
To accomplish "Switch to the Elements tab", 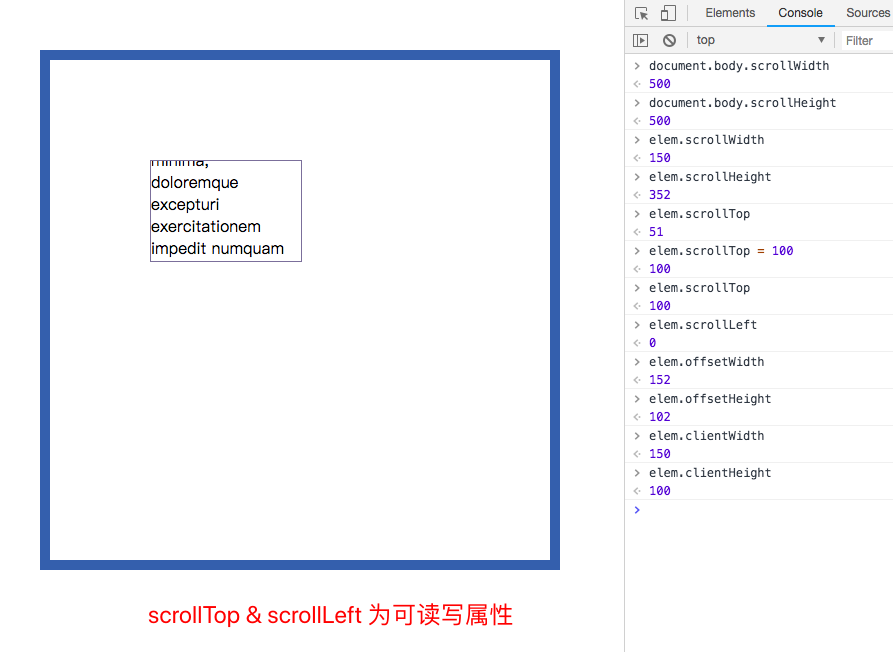I will (730, 13).
